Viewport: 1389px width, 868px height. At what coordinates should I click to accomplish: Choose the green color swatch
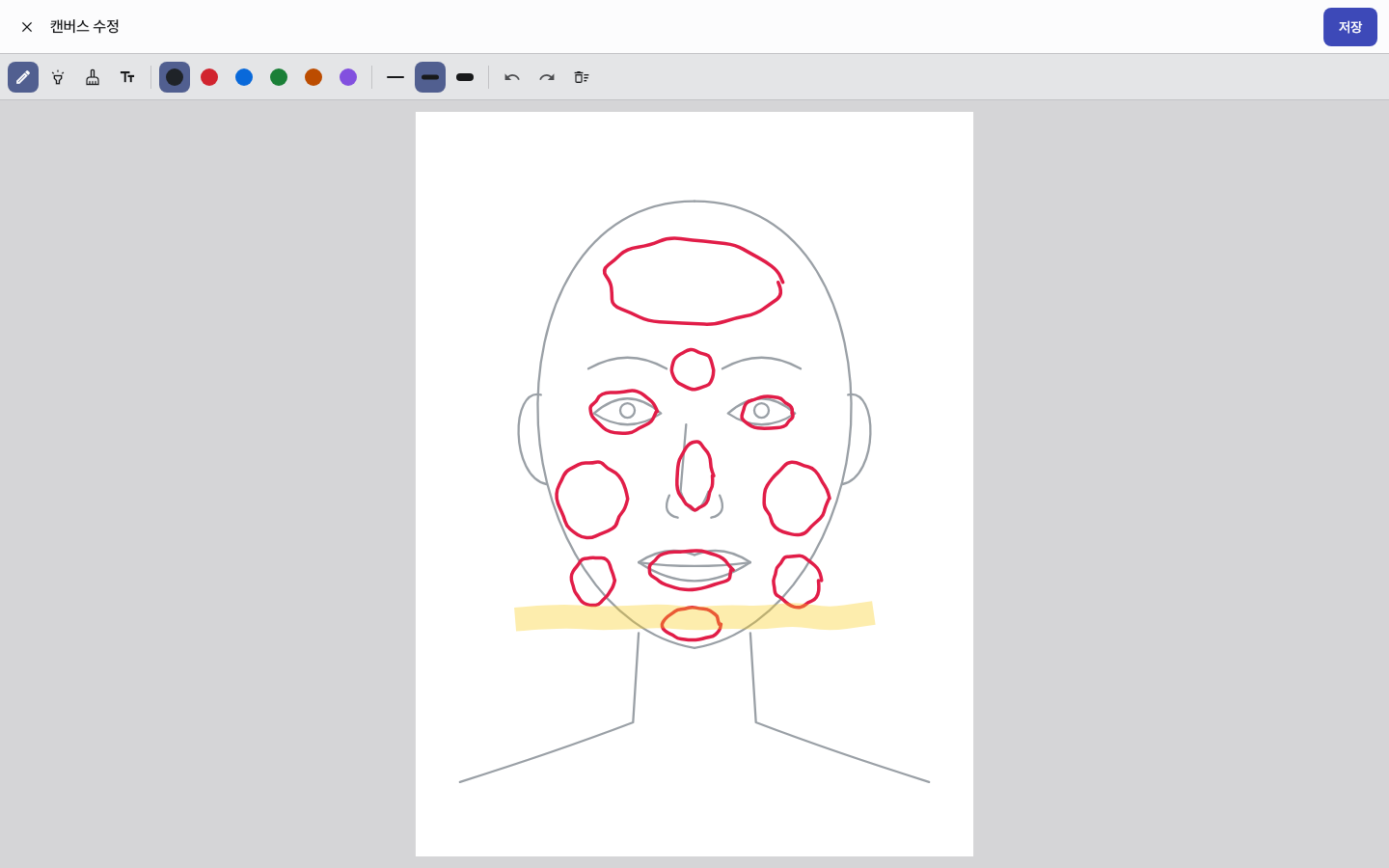pyautogui.click(x=279, y=77)
